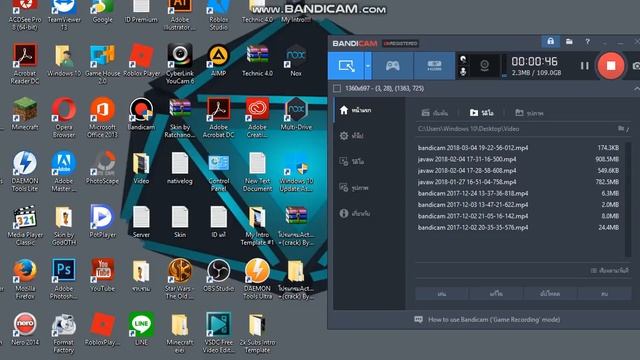Image resolution: width=640 pixels, height=360 pixels.
Task: Toggle the webcam overlay icon in Bandicam
Action: [484, 66]
